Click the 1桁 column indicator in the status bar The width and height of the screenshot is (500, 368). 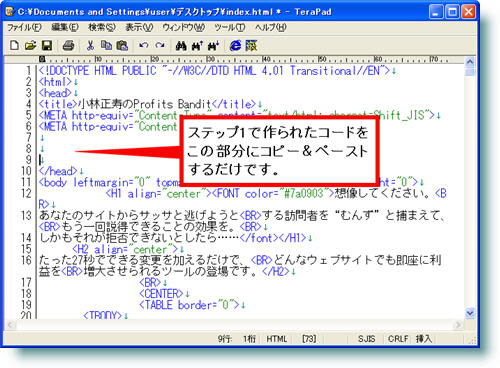[x=249, y=339]
